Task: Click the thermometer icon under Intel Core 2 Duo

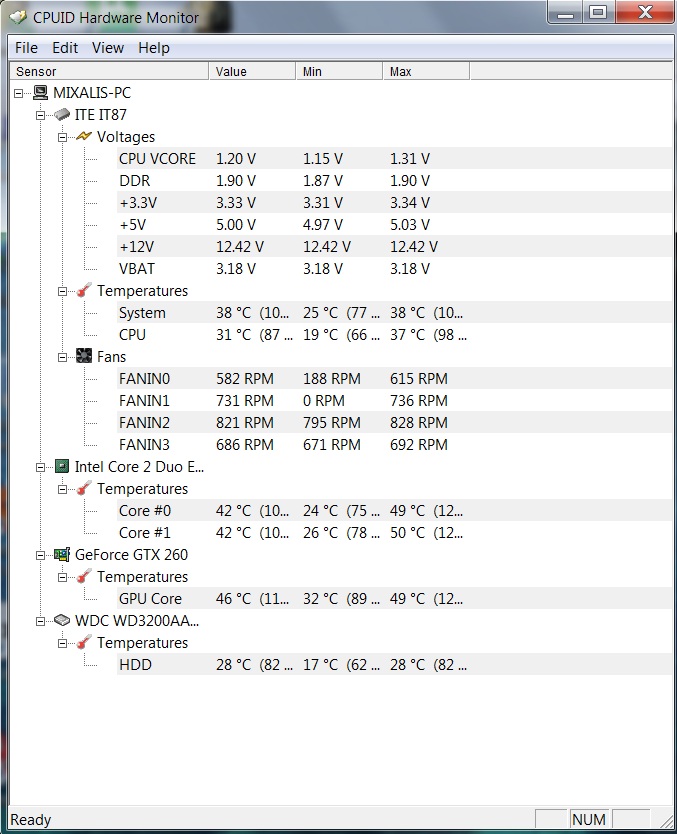Action: [83, 488]
